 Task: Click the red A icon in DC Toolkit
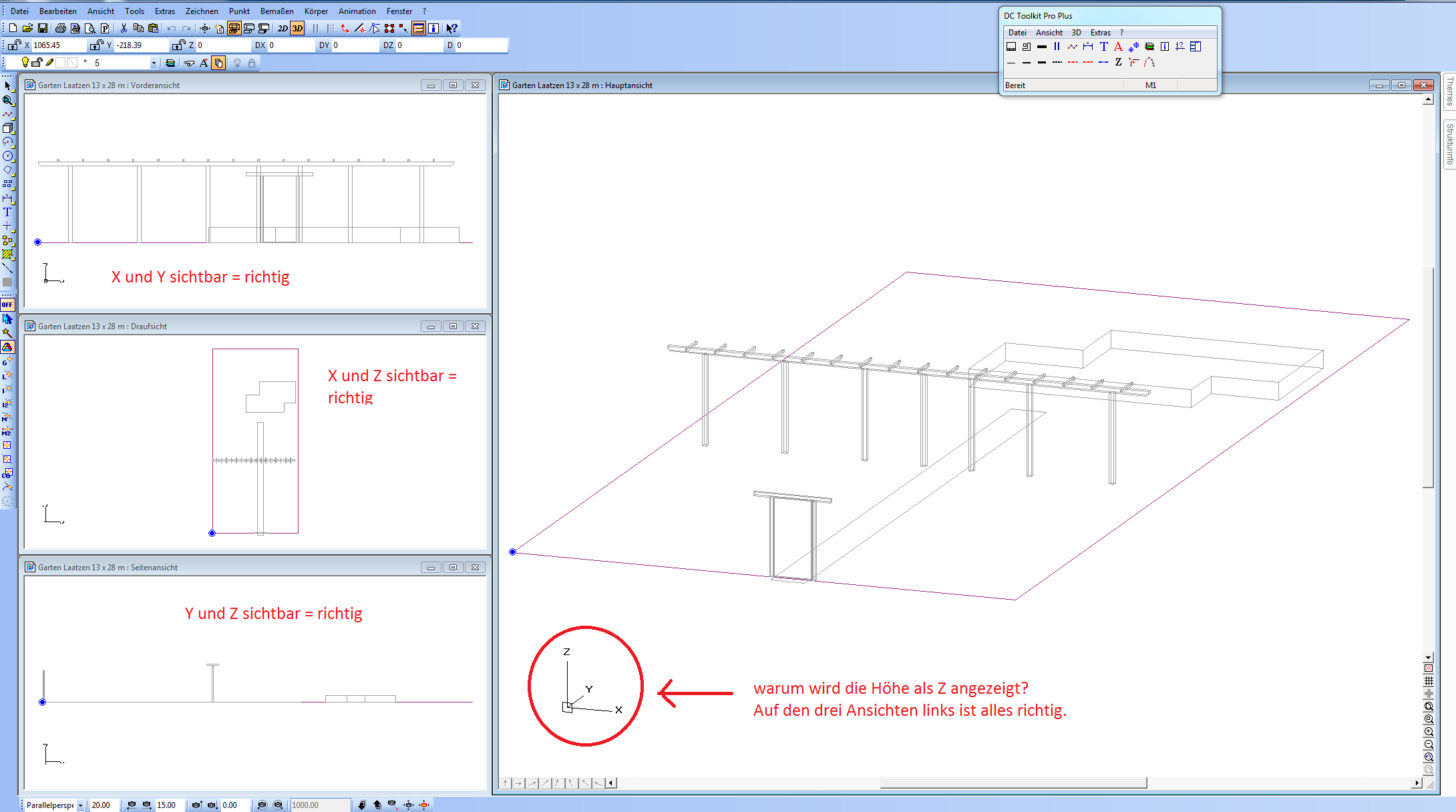point(1118,47)
